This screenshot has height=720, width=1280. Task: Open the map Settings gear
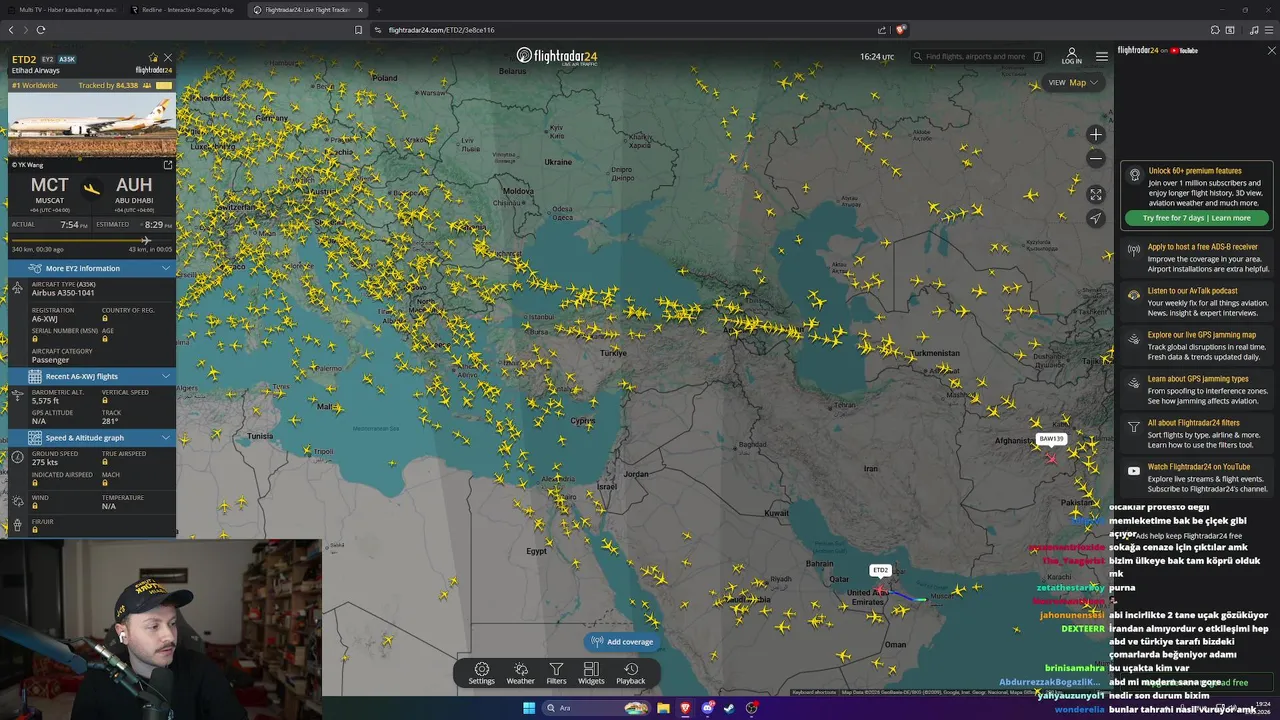(x=481, y=673)
